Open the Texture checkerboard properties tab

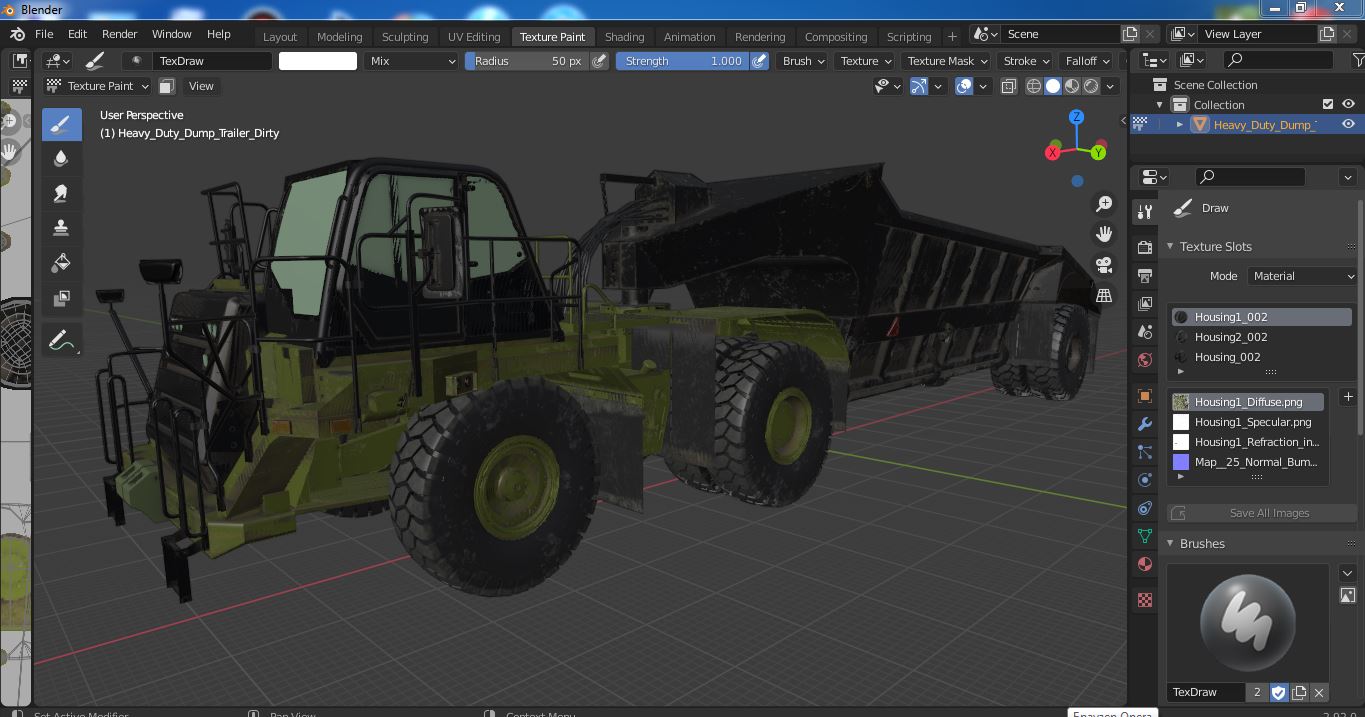click(1145, 600)
